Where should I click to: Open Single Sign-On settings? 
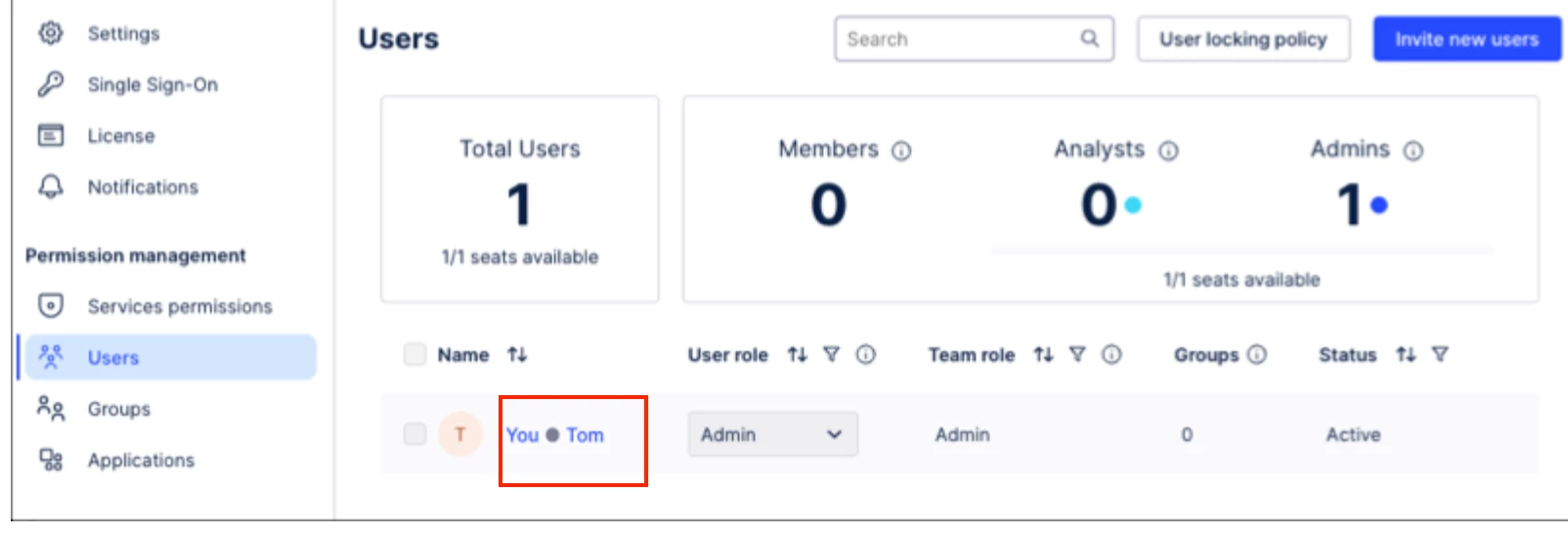(152, 85)
